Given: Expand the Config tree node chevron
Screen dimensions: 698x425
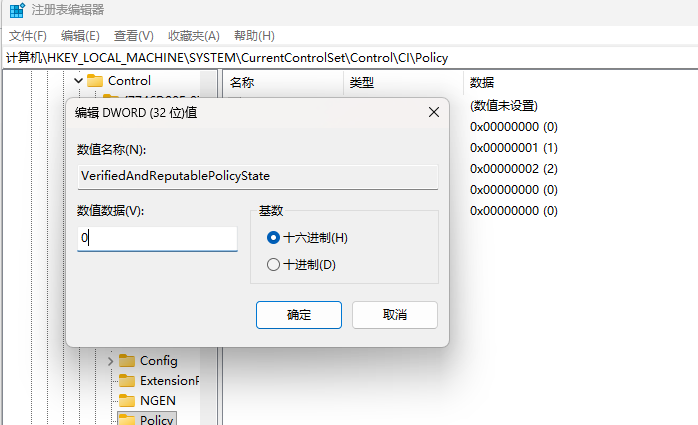Looking at the screenshot, I should pos(110,361).
